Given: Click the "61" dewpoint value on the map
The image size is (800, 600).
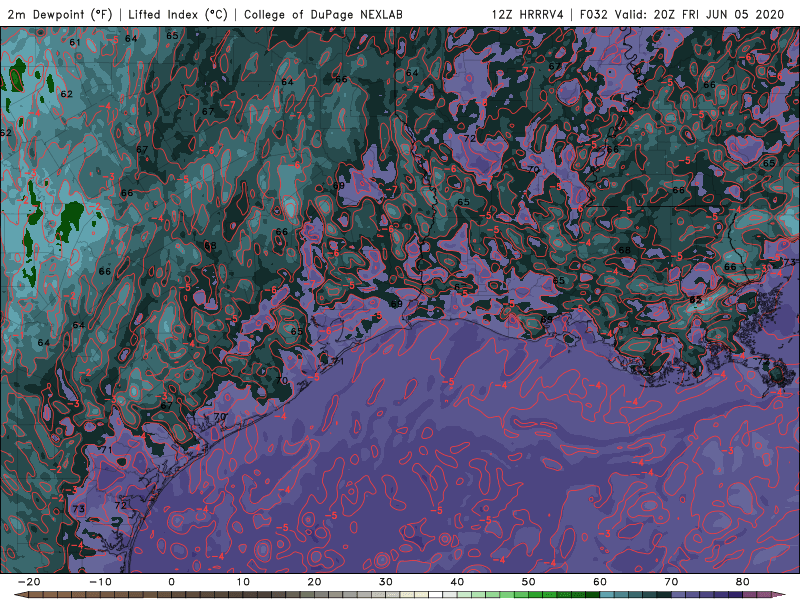Looking at the screenshot, I should [x=75, y=42].
